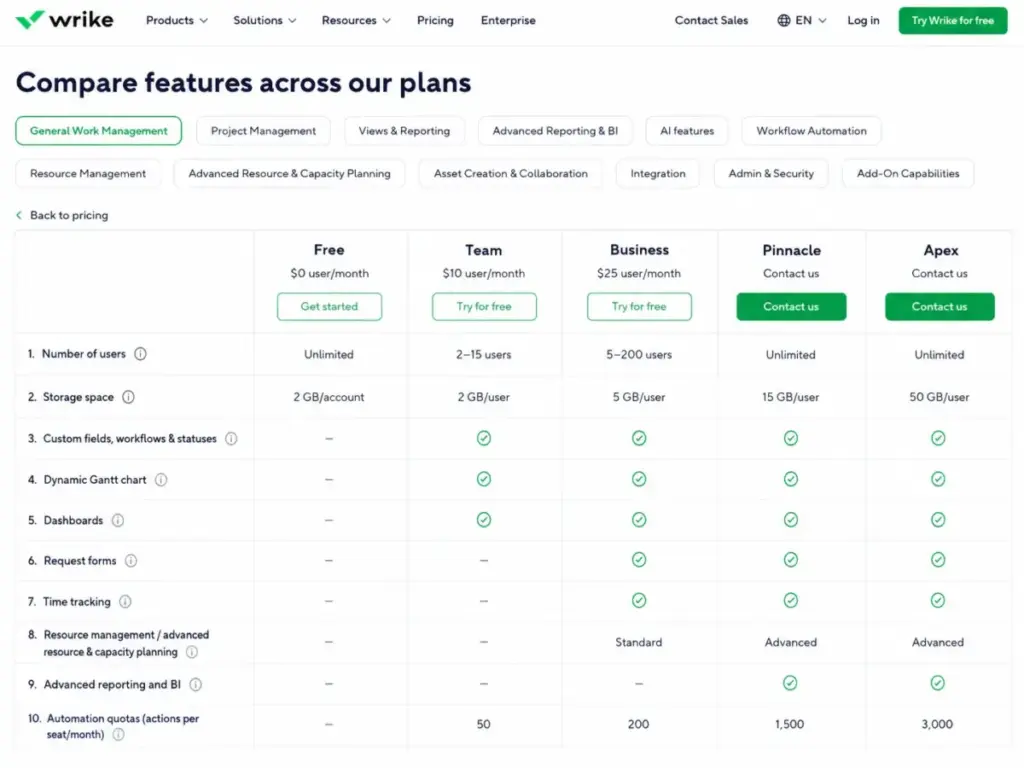1024x768 pixels.
Task: Click Try Wrike for free button
Action: pyautogui.click(x=953, y=20)
